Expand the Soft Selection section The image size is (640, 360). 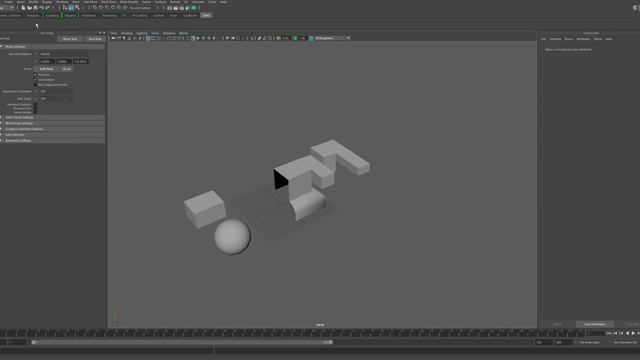click(x=53, y=135)
